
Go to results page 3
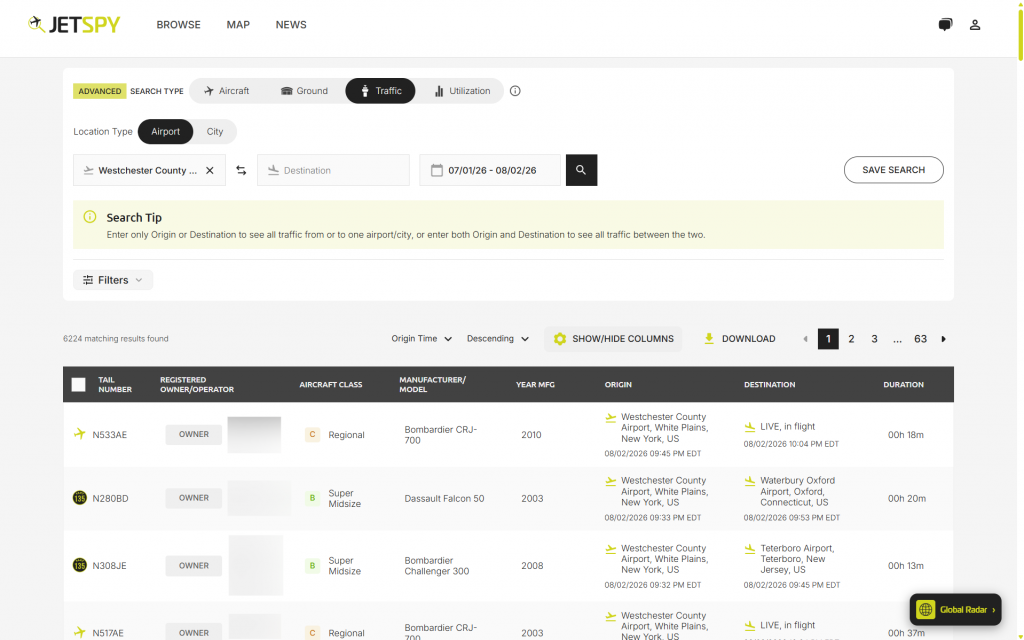click(x=874, y=339)
